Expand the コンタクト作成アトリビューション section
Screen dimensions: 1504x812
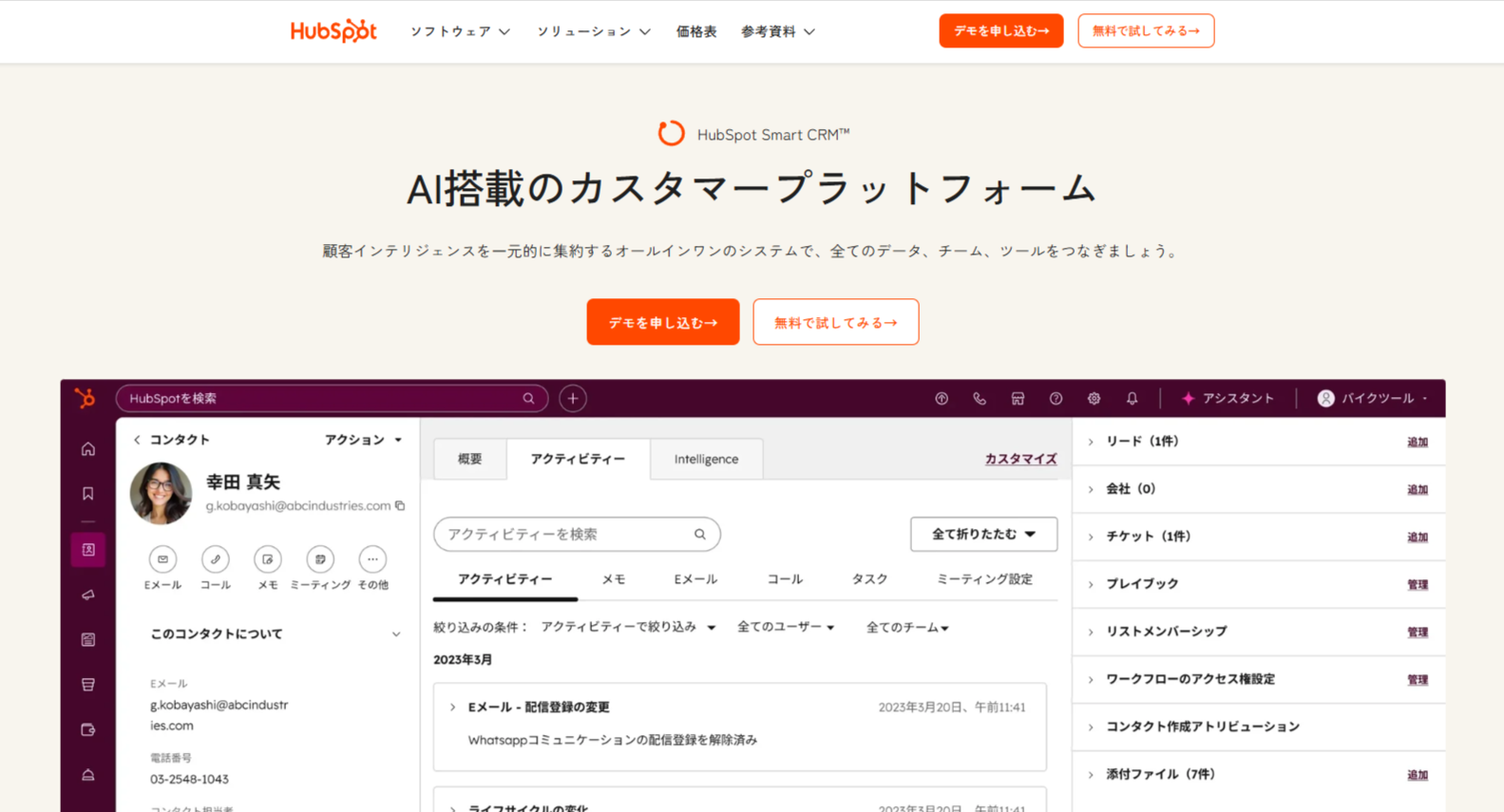[1091, 727]
